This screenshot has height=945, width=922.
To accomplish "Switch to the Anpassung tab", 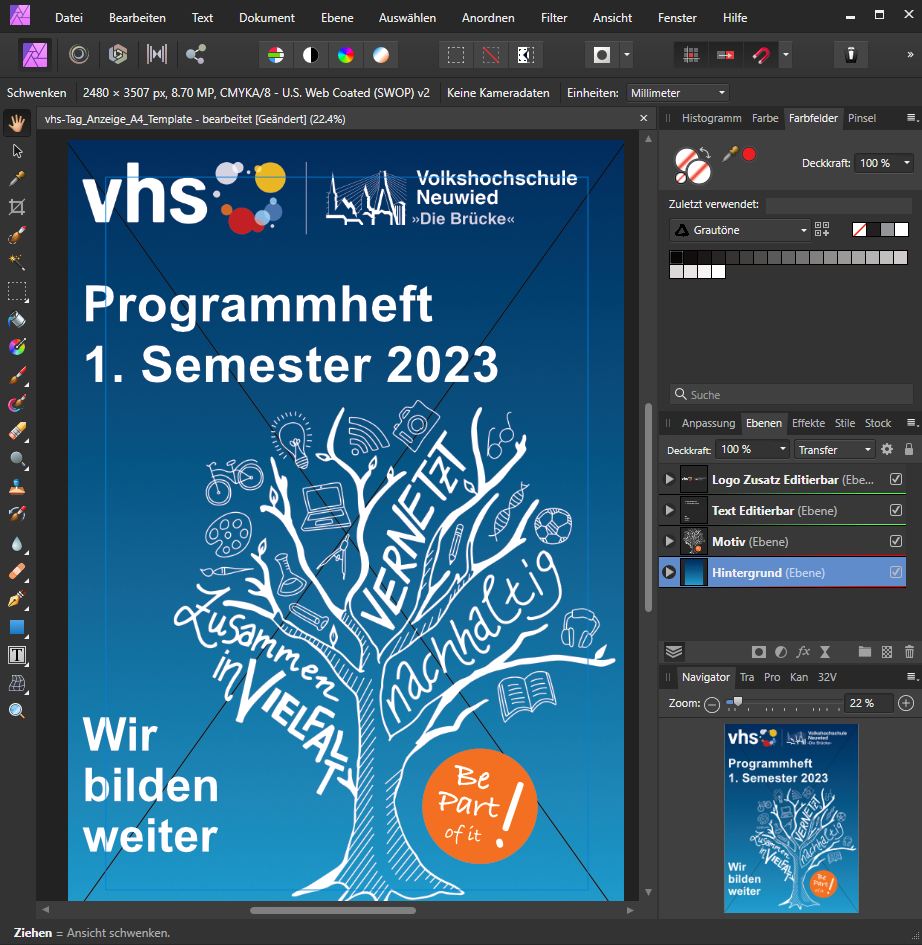I will [708, 423].
